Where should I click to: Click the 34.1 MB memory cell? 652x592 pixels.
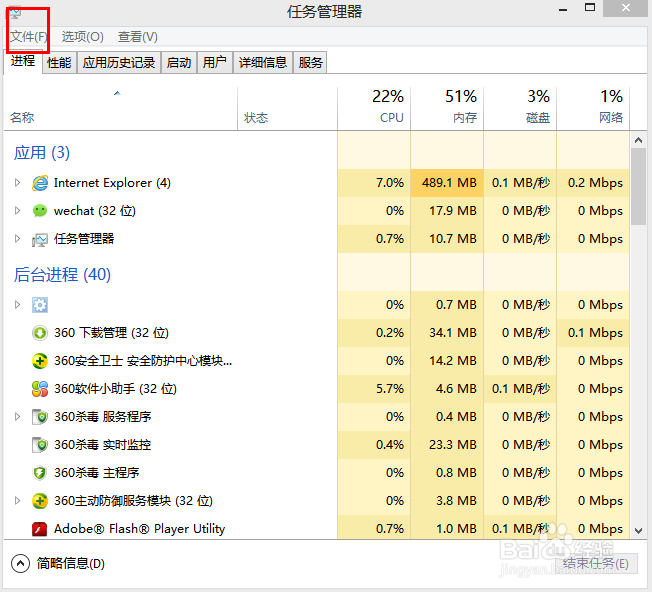click(x=447, y=333)
